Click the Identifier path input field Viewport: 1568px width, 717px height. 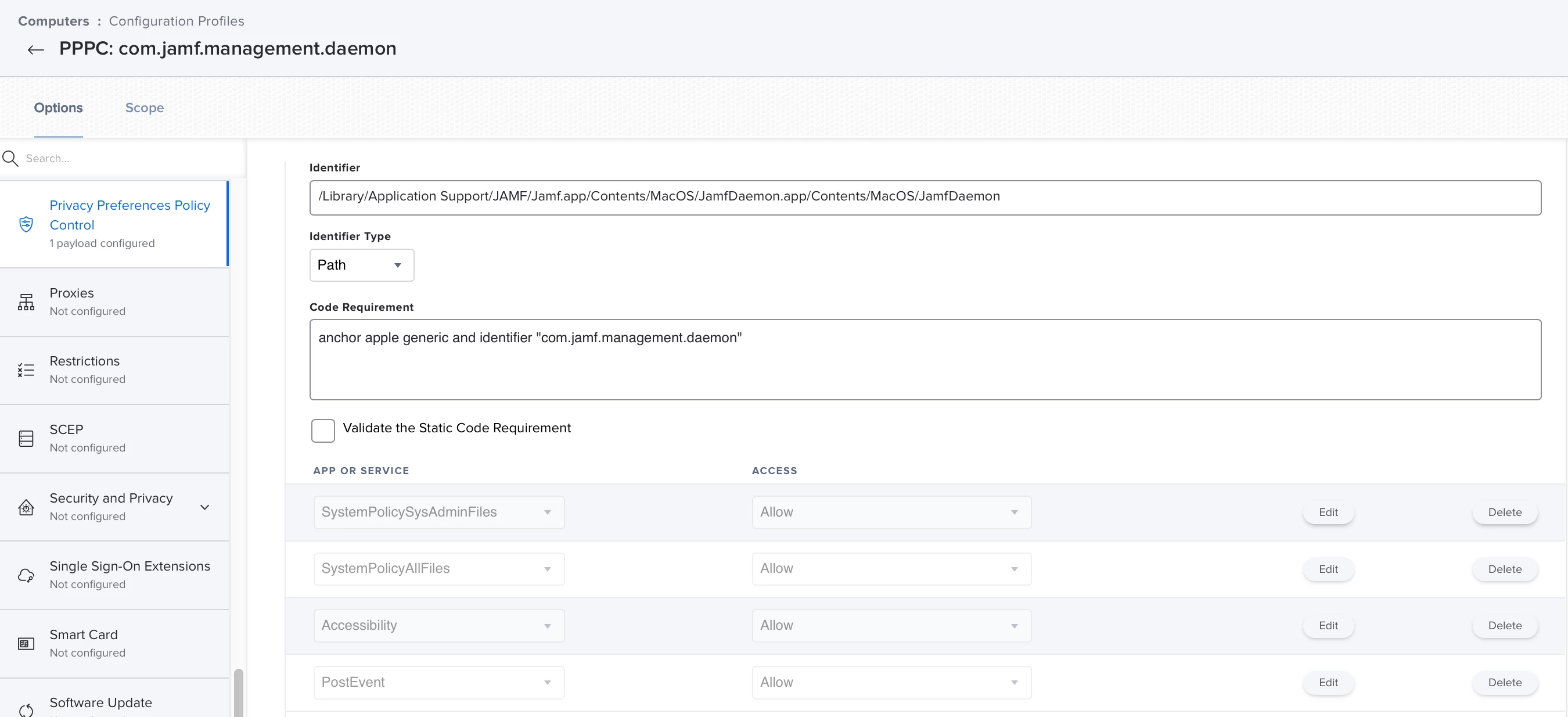925,198
